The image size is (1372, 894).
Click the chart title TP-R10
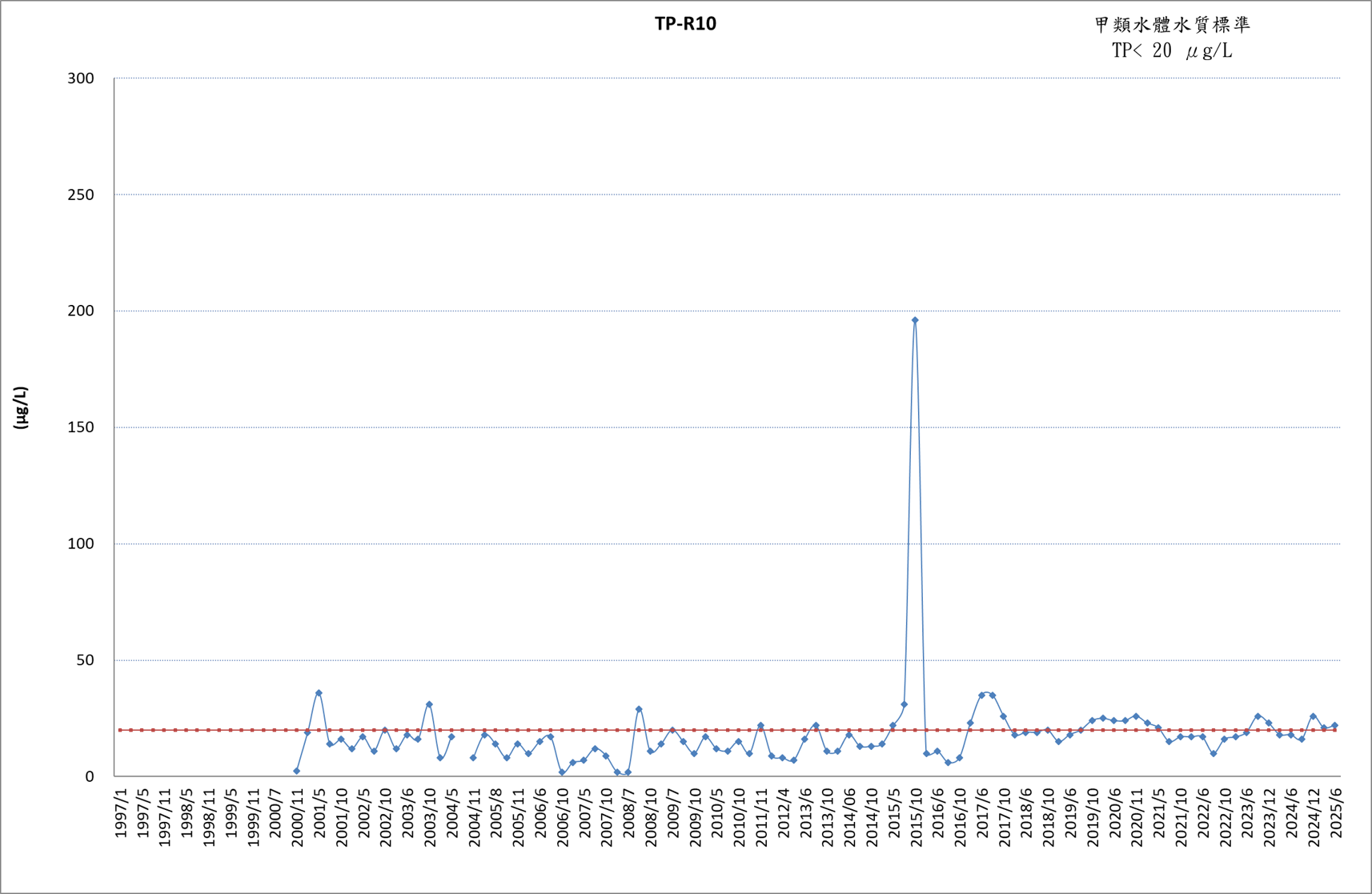point(685,24)
